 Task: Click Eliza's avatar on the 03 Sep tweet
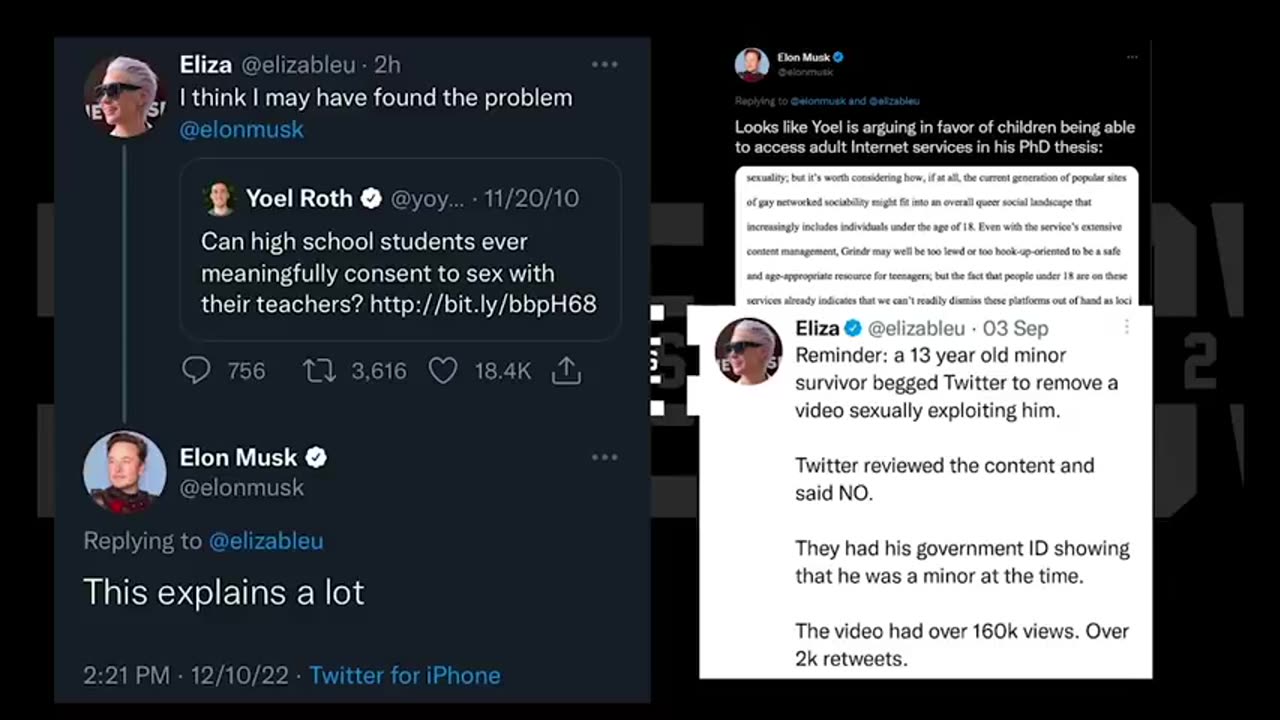coord(748,351)
